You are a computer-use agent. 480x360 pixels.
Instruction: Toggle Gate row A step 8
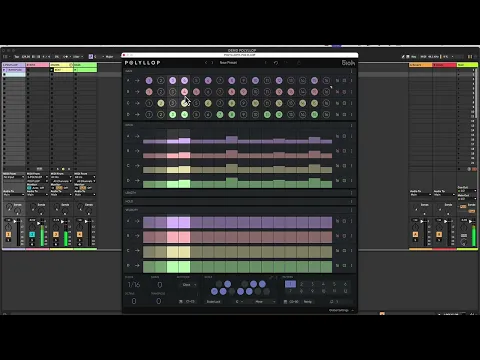[232, 81]
